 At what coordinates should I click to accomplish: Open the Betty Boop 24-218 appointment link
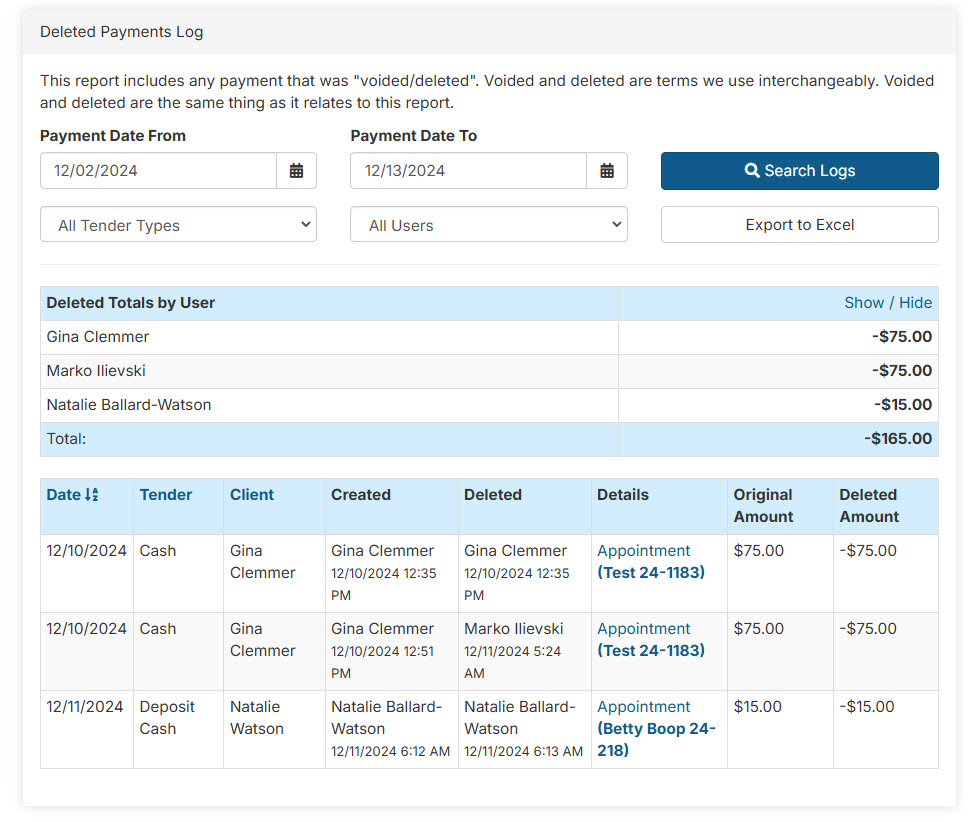tap(656, 729)
